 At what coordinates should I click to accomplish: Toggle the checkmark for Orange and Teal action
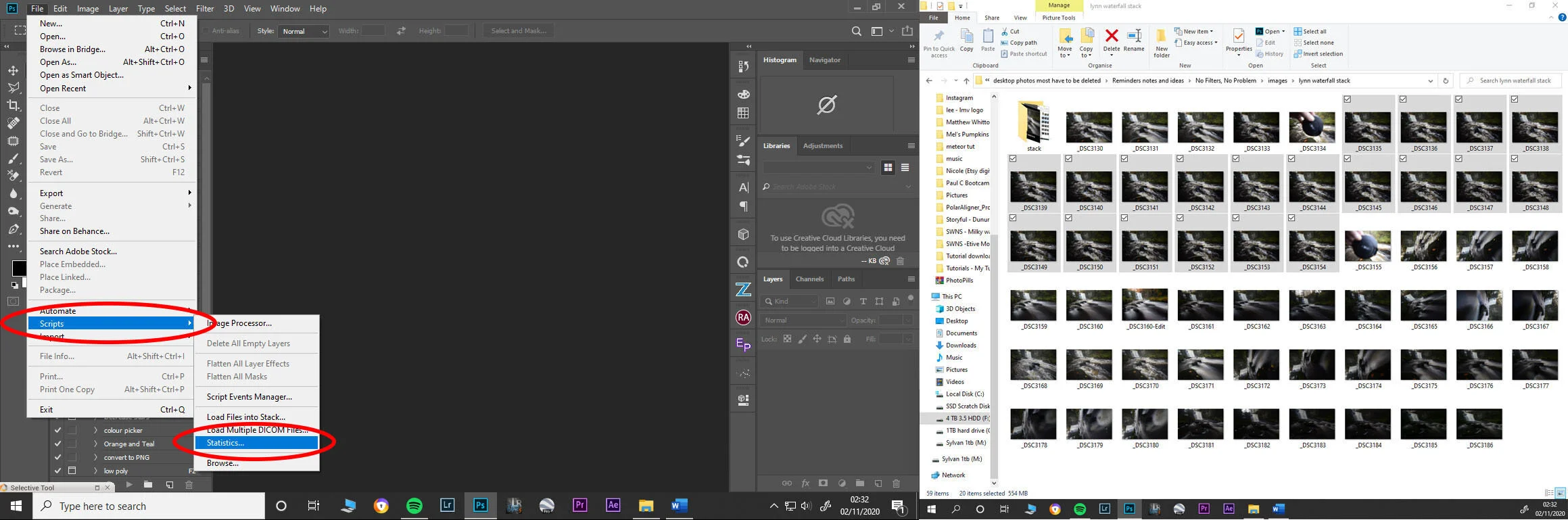(57, 444)
